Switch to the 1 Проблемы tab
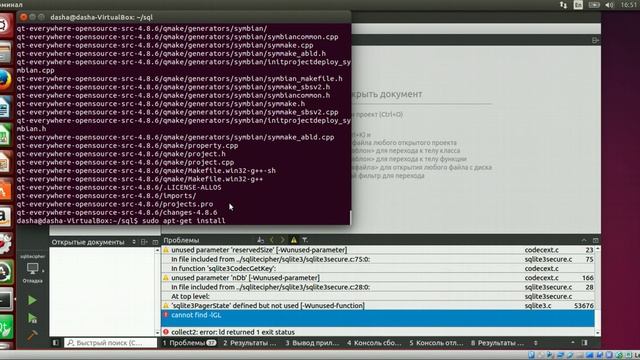This screenshot has width=640, height=360. pos(189,343)
